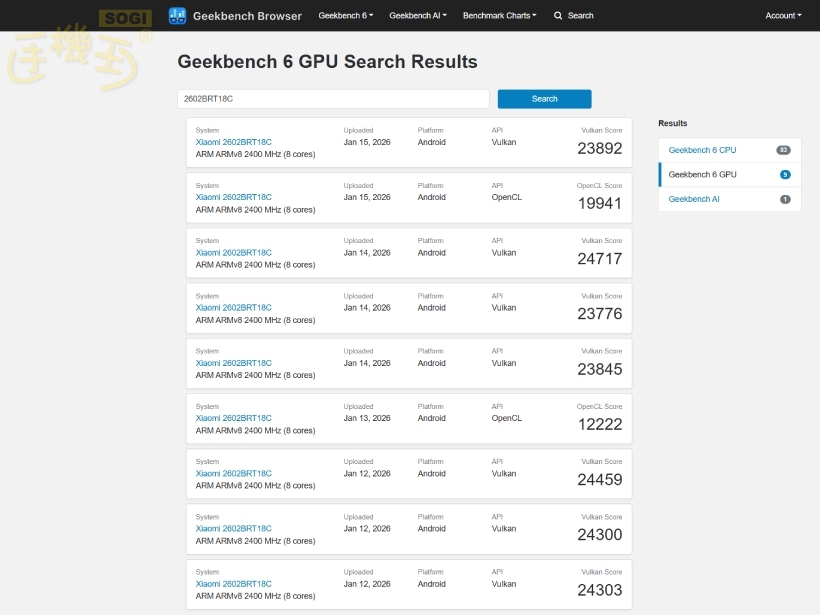Expand the Account menu
Screen dimensions: 820x615
(x=783, y=16)
